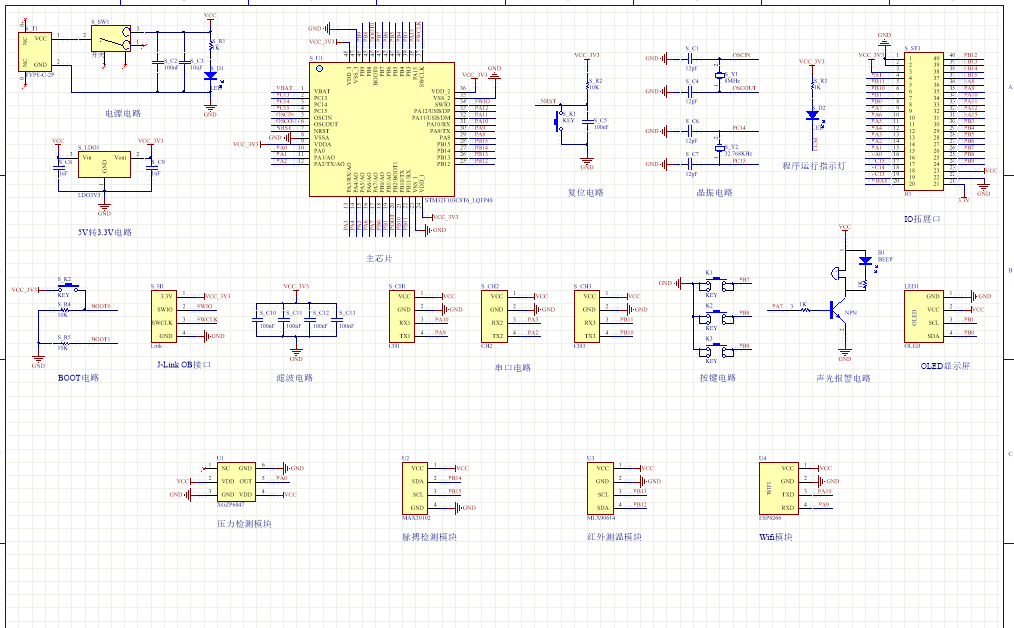The image size is (1014, 628).
Task: Click the 电源电路 section label
Action: tap(124, 115)
